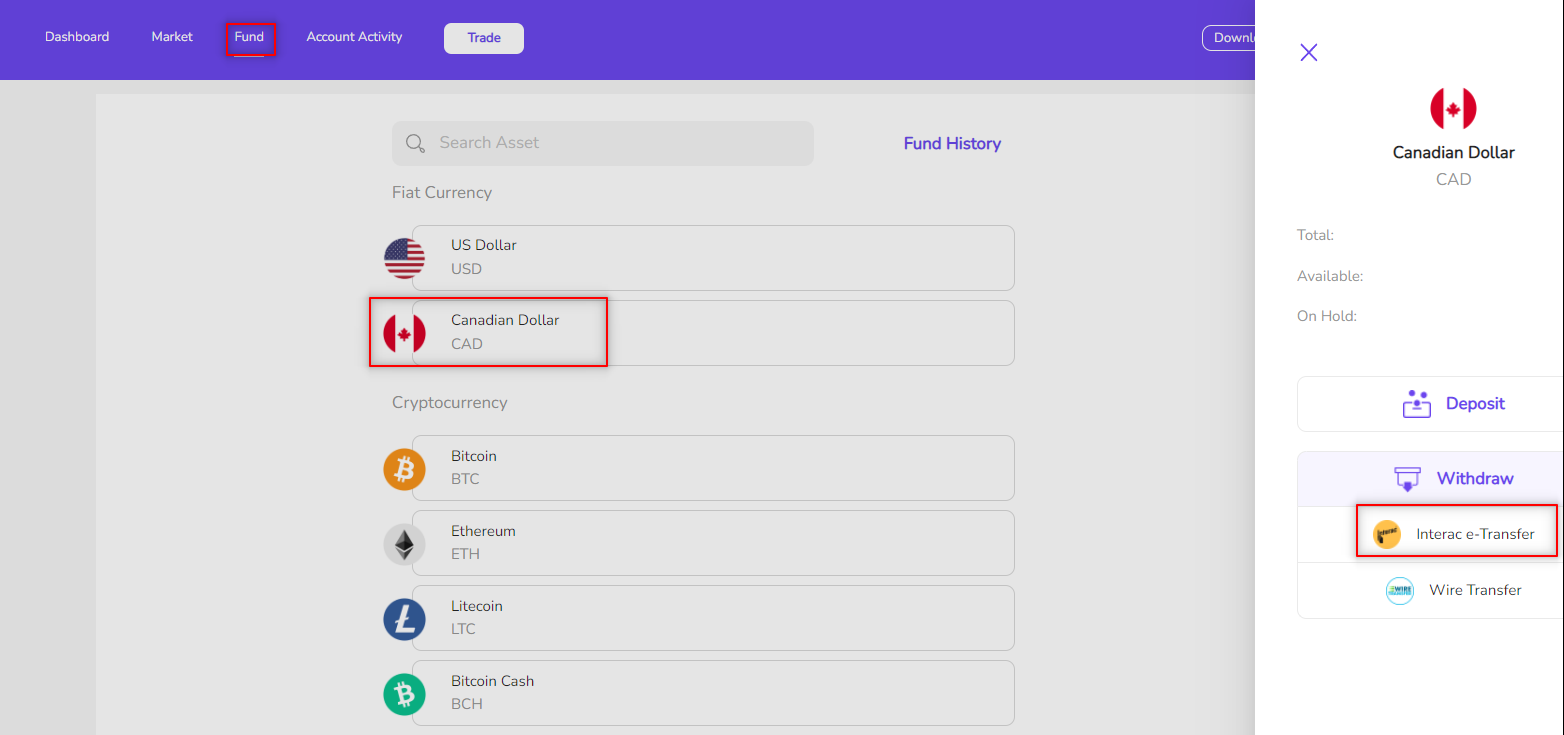Open the Dashboard tab
Image resolution: width=1564 pixels, height=735 pixels.
[x=77, y=37]
